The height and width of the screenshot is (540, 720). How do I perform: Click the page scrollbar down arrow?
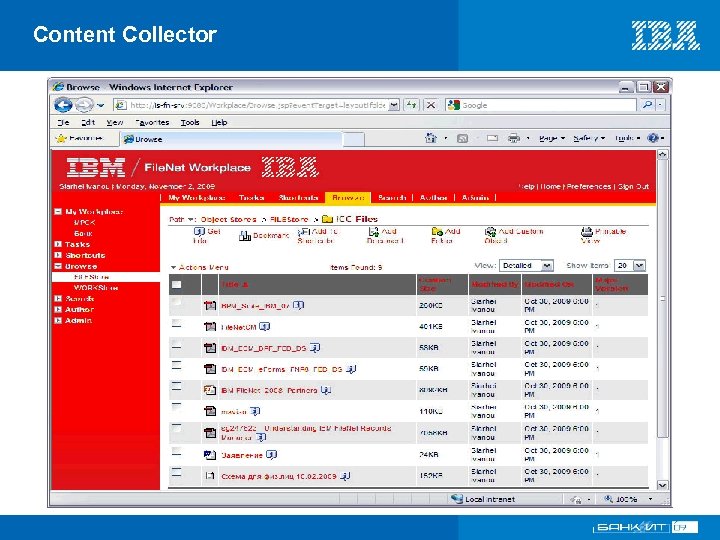pyautogui.click(x=662, y=485)
